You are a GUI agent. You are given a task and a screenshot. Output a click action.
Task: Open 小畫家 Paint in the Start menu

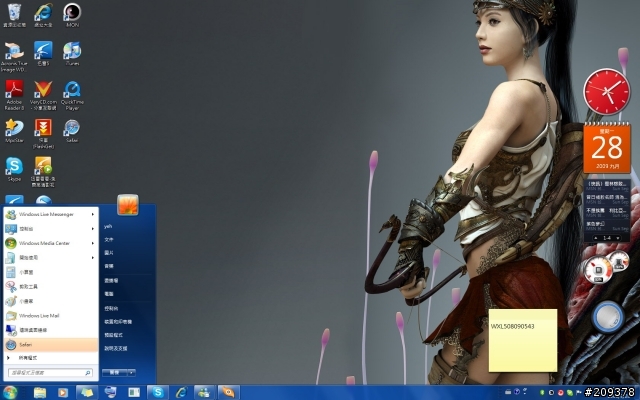[51, 301]
